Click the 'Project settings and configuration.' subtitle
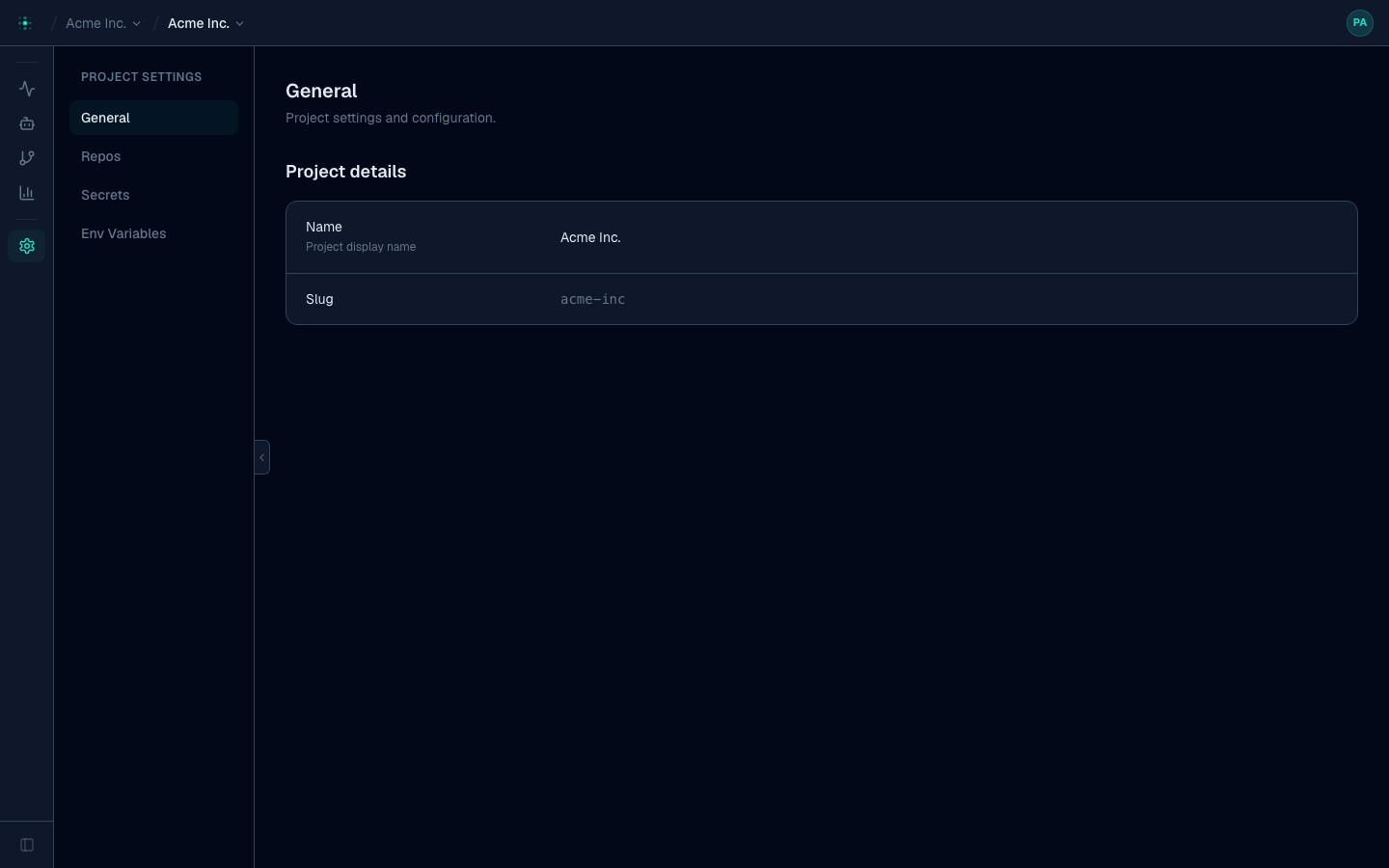The image size is (1389, 868). click(x=391, y=118)
